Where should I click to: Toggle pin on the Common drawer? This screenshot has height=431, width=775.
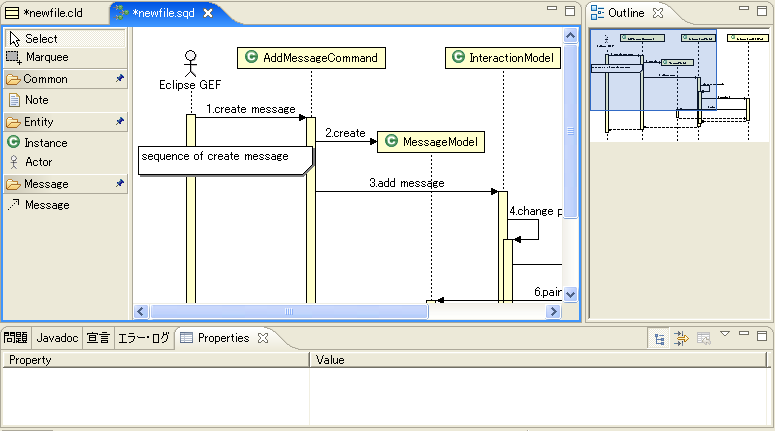pyautogui.click(x=120, y=78)
